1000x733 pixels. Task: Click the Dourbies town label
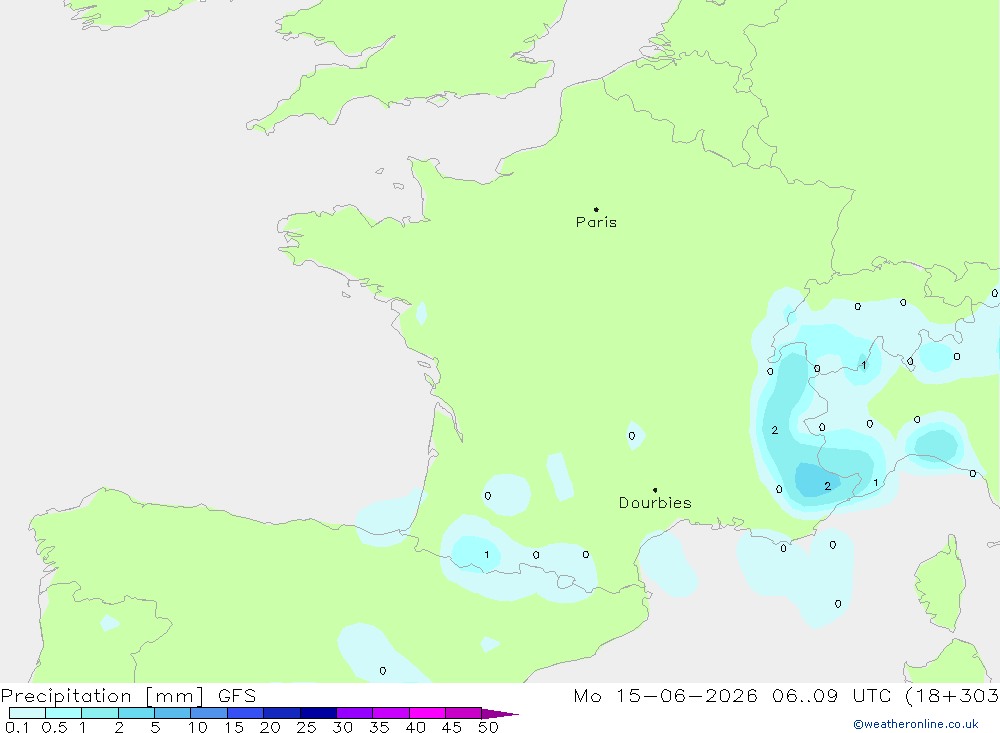click(x=655, y=503)
